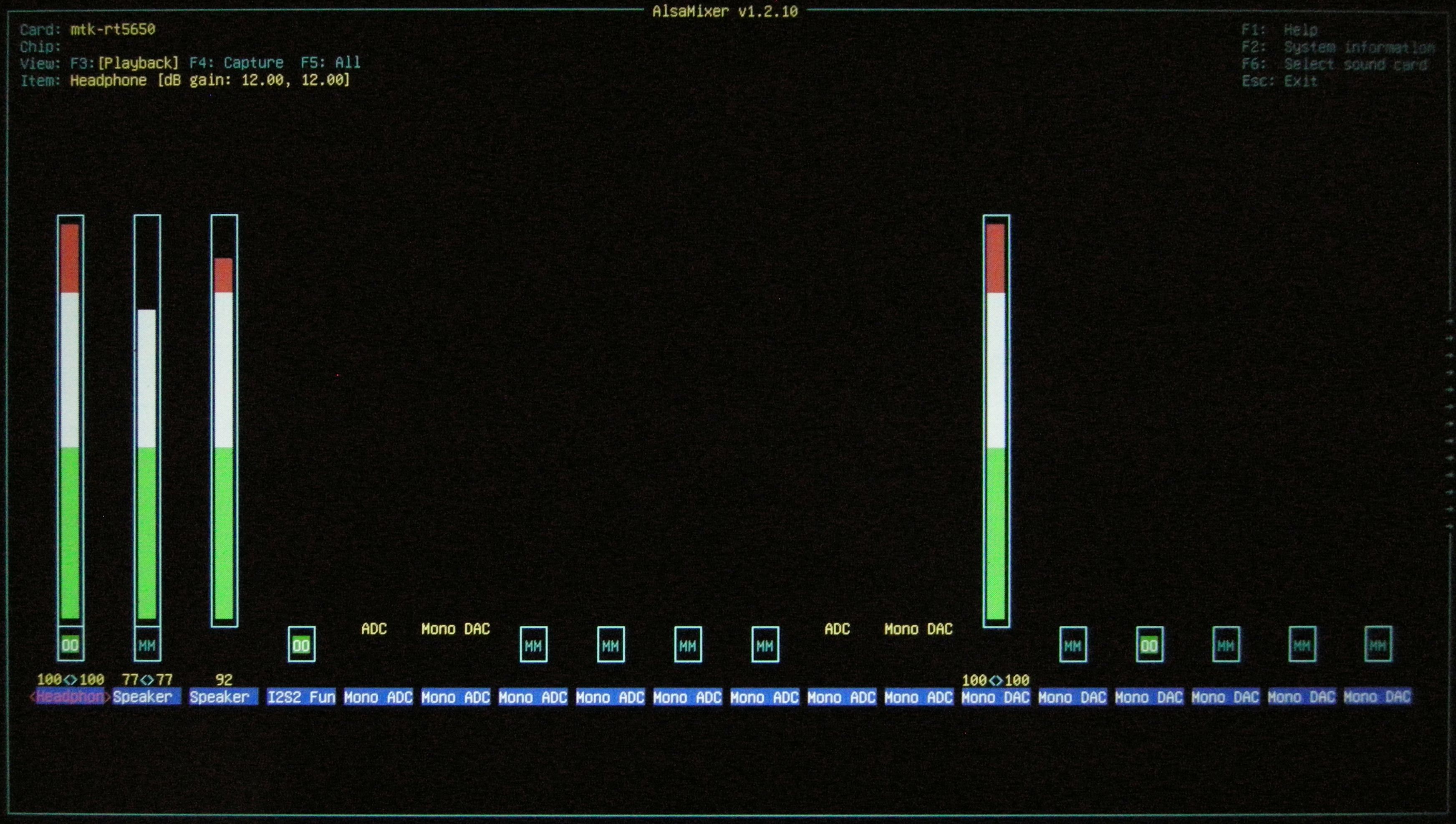Select the highlighted Headphone channel label
This screenshot has height=824, width=1456.
tap(70, 697)
